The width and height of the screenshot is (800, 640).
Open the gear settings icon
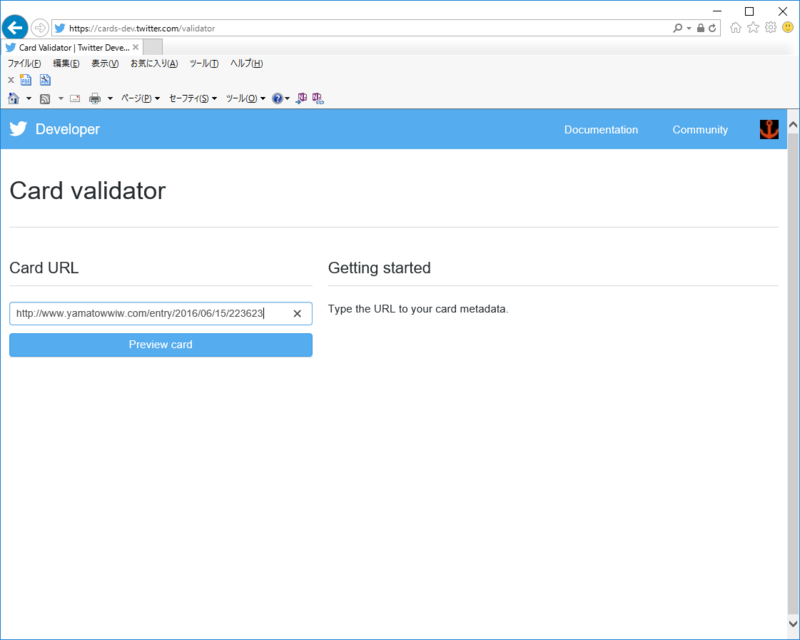point(770,28)
